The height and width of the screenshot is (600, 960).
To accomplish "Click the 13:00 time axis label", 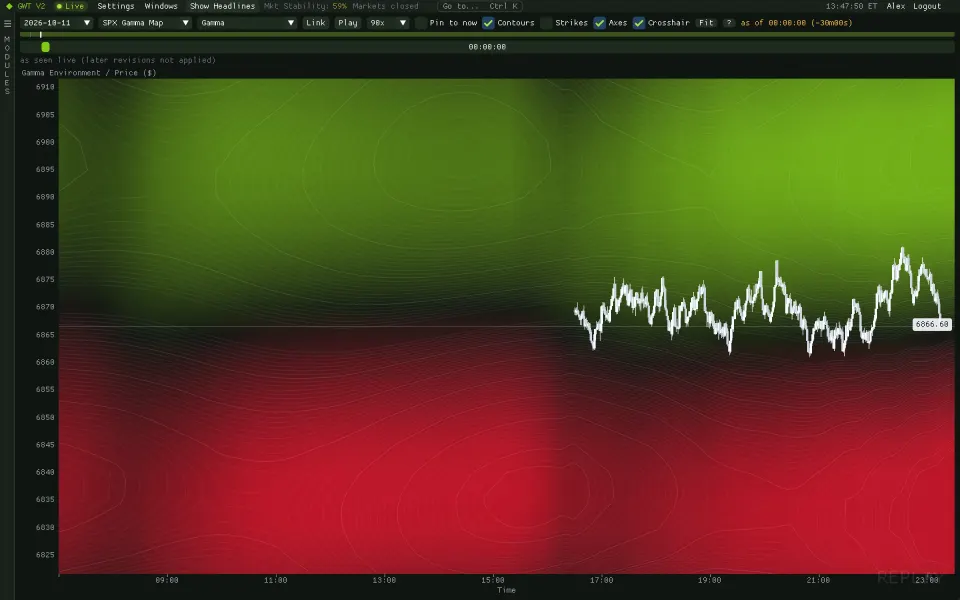I will click(384, 580).
